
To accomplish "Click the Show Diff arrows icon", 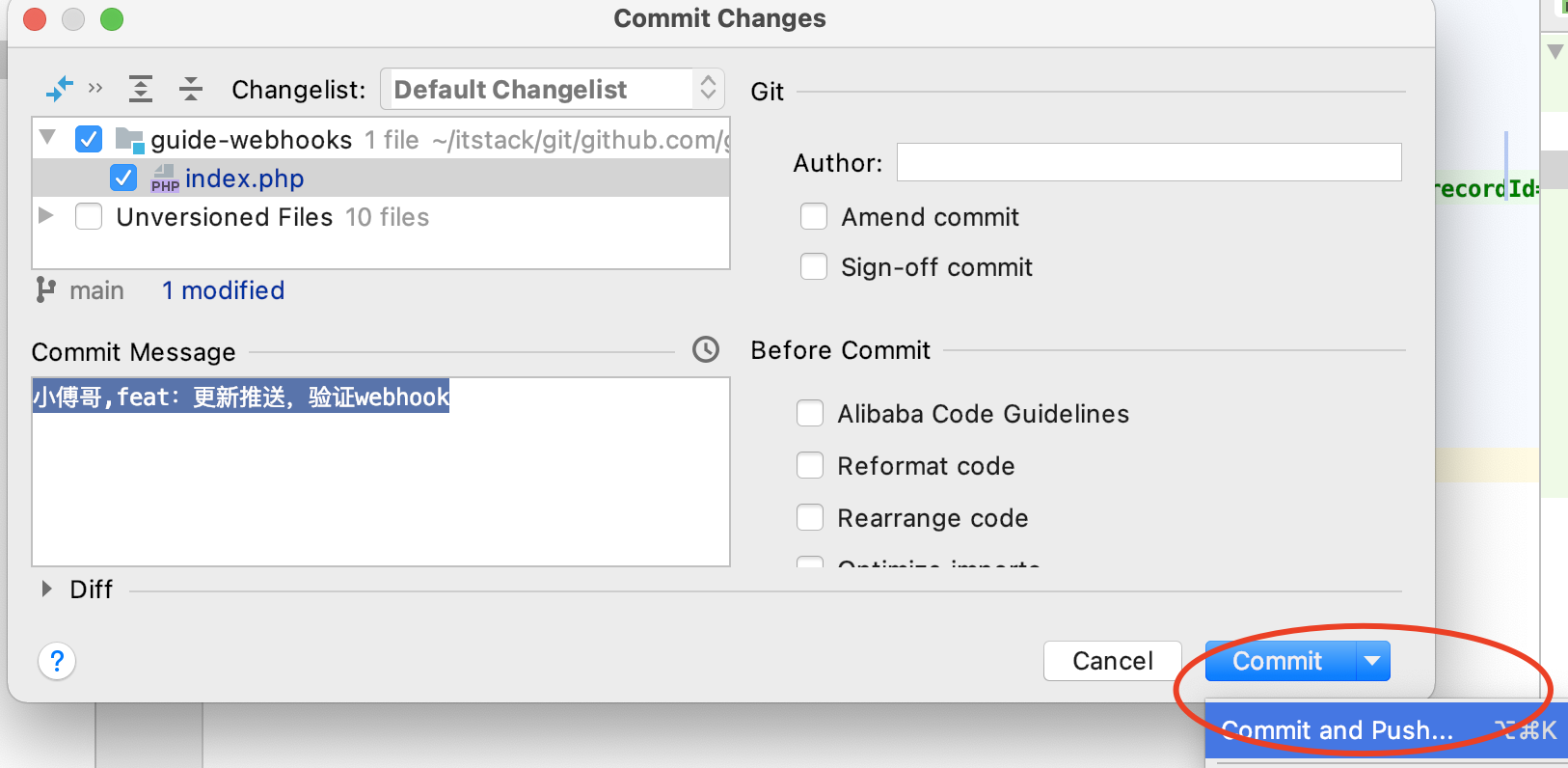I will pos(60,89).
